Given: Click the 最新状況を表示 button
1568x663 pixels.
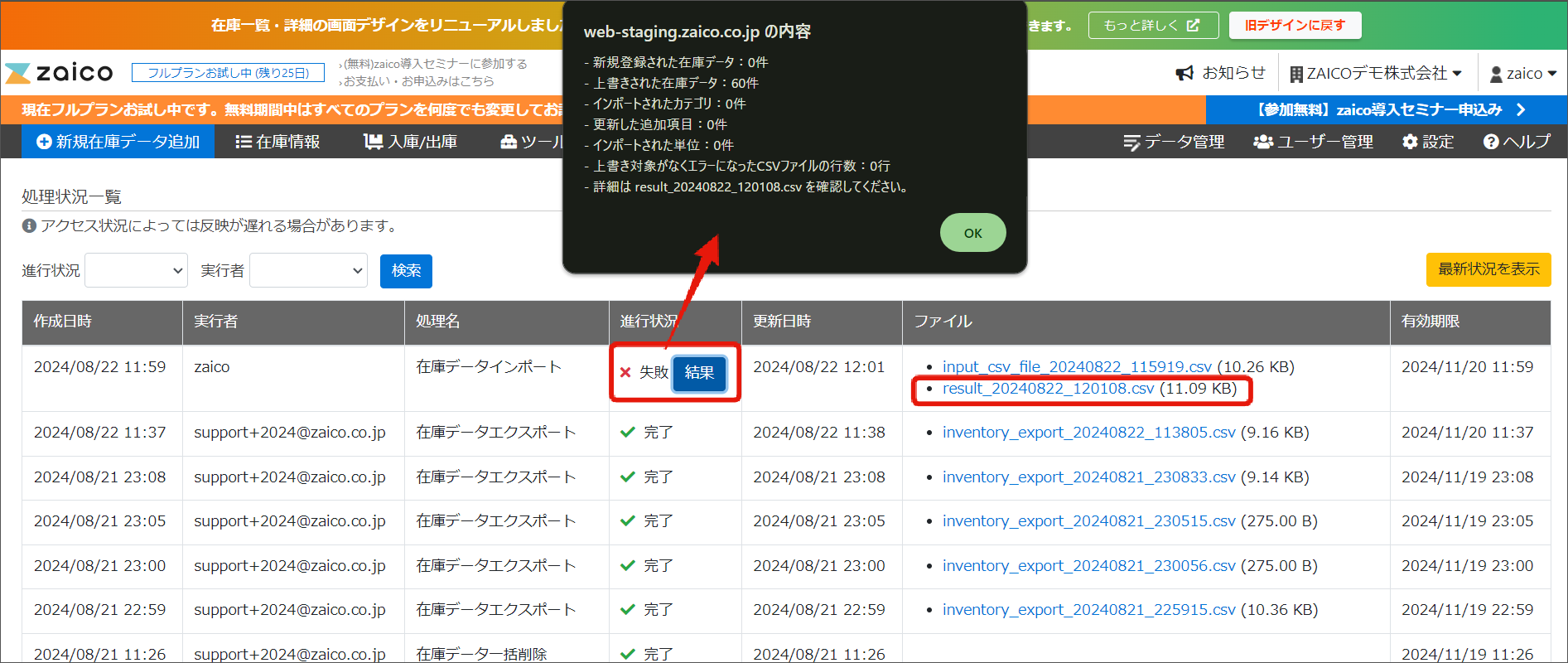Looking at the screenshot, I should [1488, 269].
